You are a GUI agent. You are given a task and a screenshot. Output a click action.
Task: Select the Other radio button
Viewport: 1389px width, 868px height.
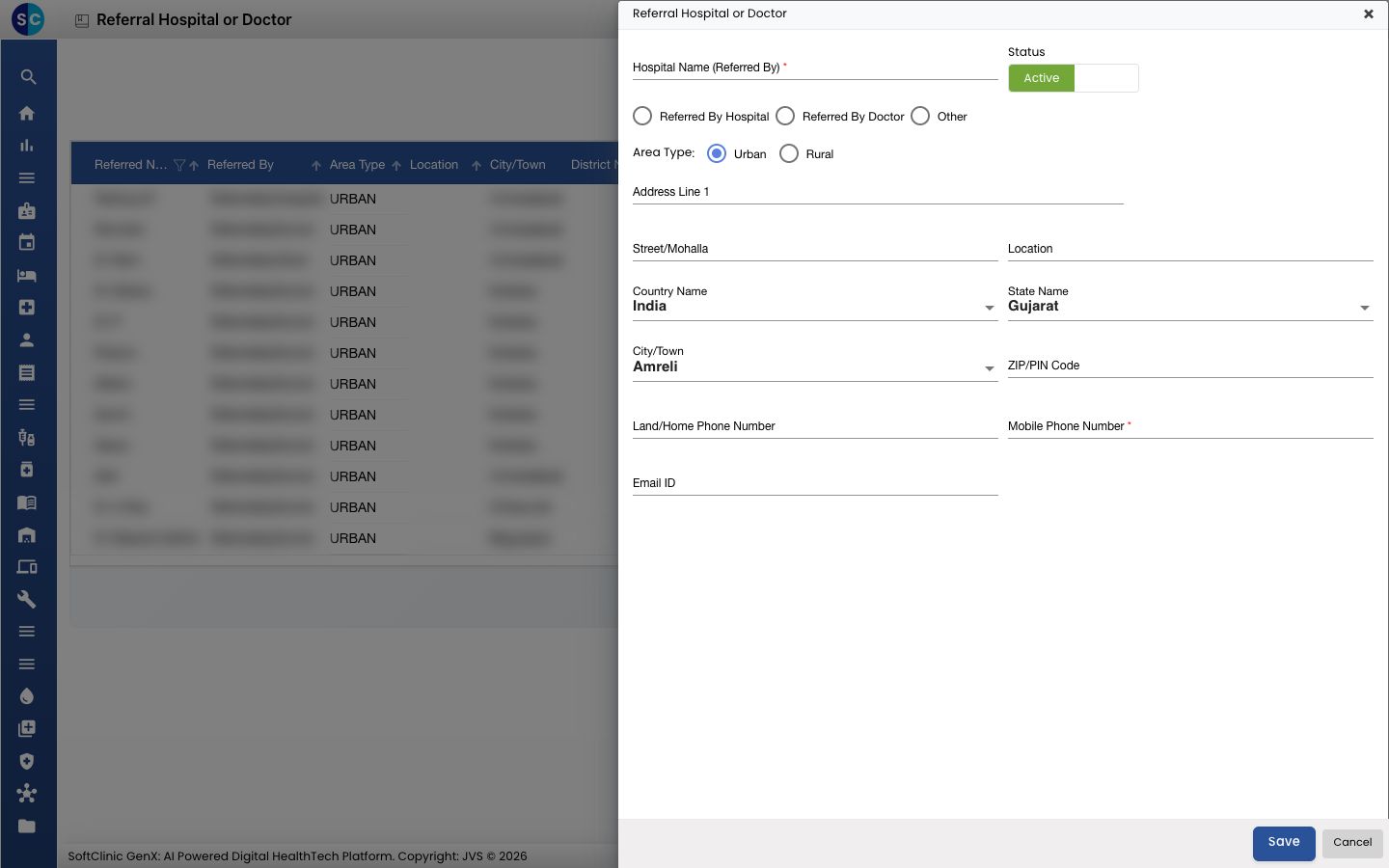click(920, 116)
